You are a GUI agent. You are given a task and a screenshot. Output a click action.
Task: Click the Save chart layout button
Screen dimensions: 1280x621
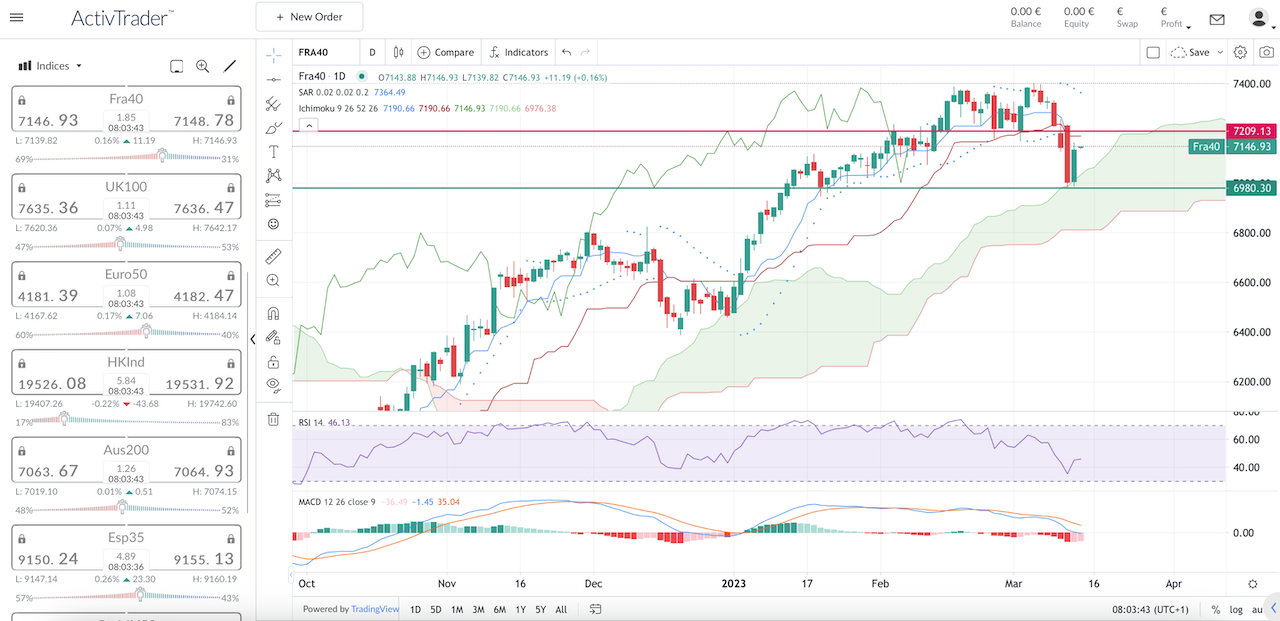pyautogui.click(x=1189, y=52)
